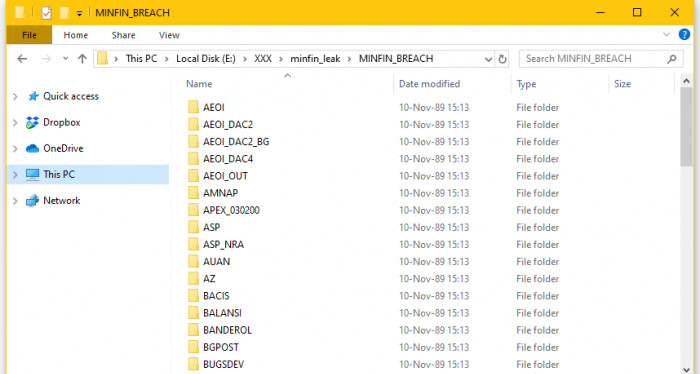Select the BACIS folder icon

pyautogui.click(x=193, y=295)
